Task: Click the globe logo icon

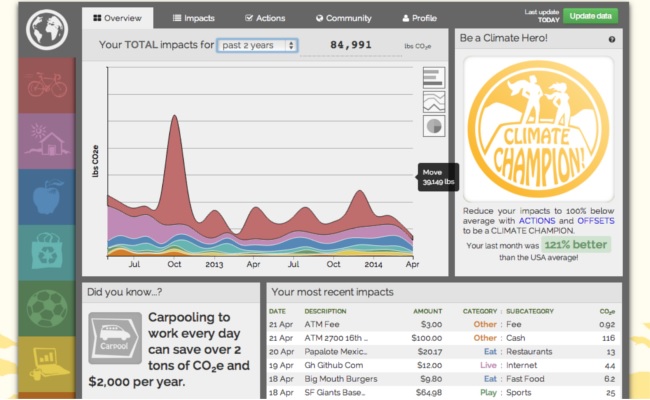Action: pos(45,29)
